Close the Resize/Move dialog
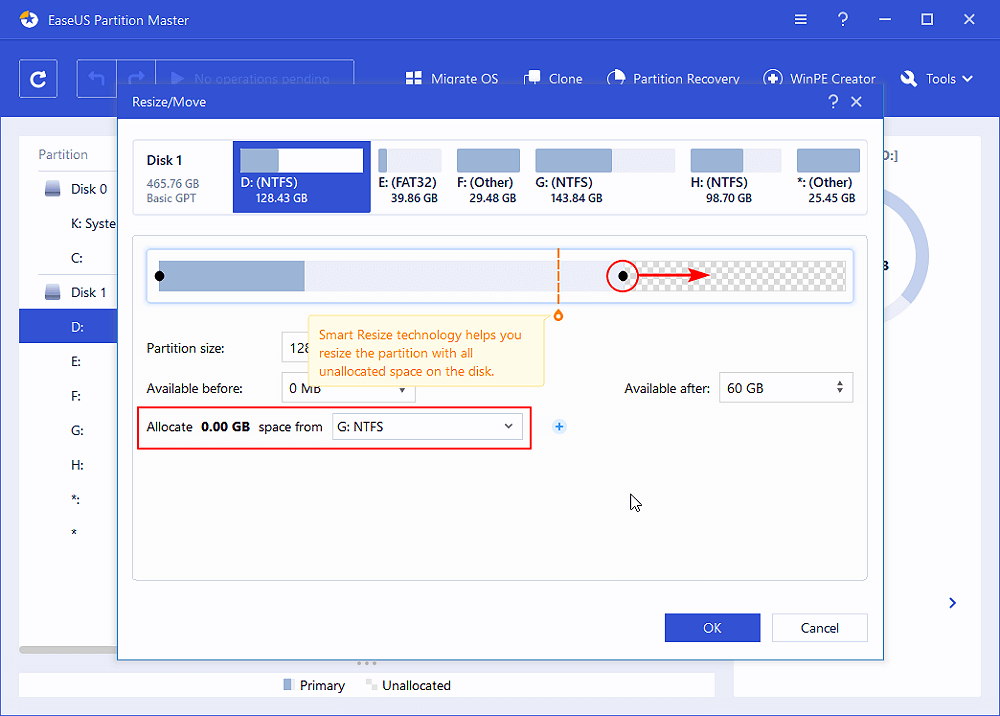 coord(857,101)
